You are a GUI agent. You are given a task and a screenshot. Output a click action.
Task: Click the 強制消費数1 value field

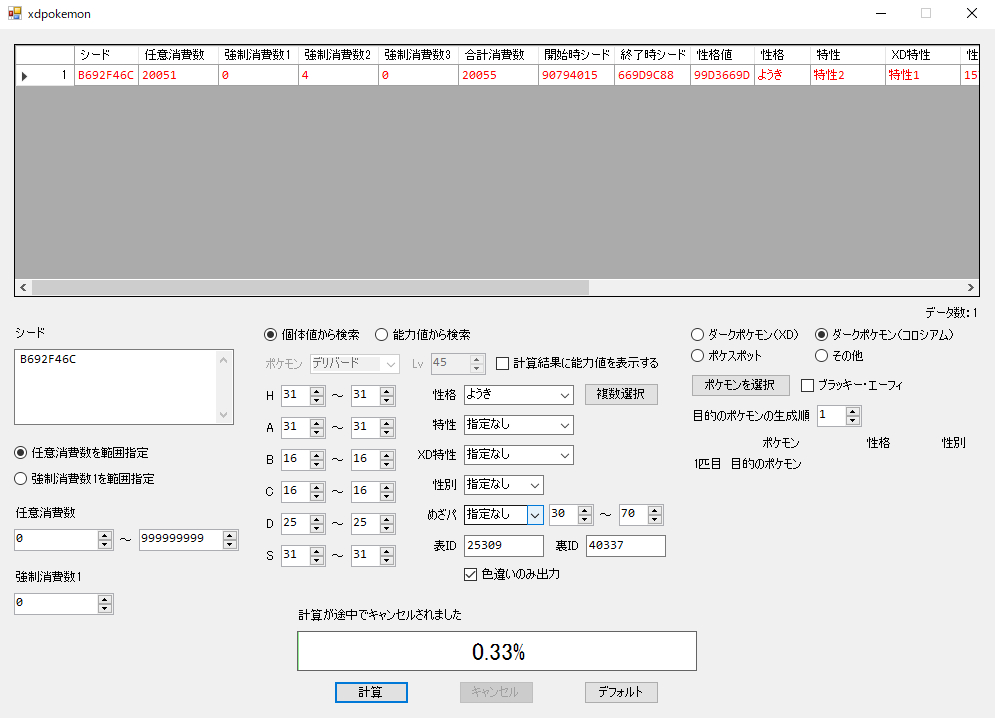point(56,603)
